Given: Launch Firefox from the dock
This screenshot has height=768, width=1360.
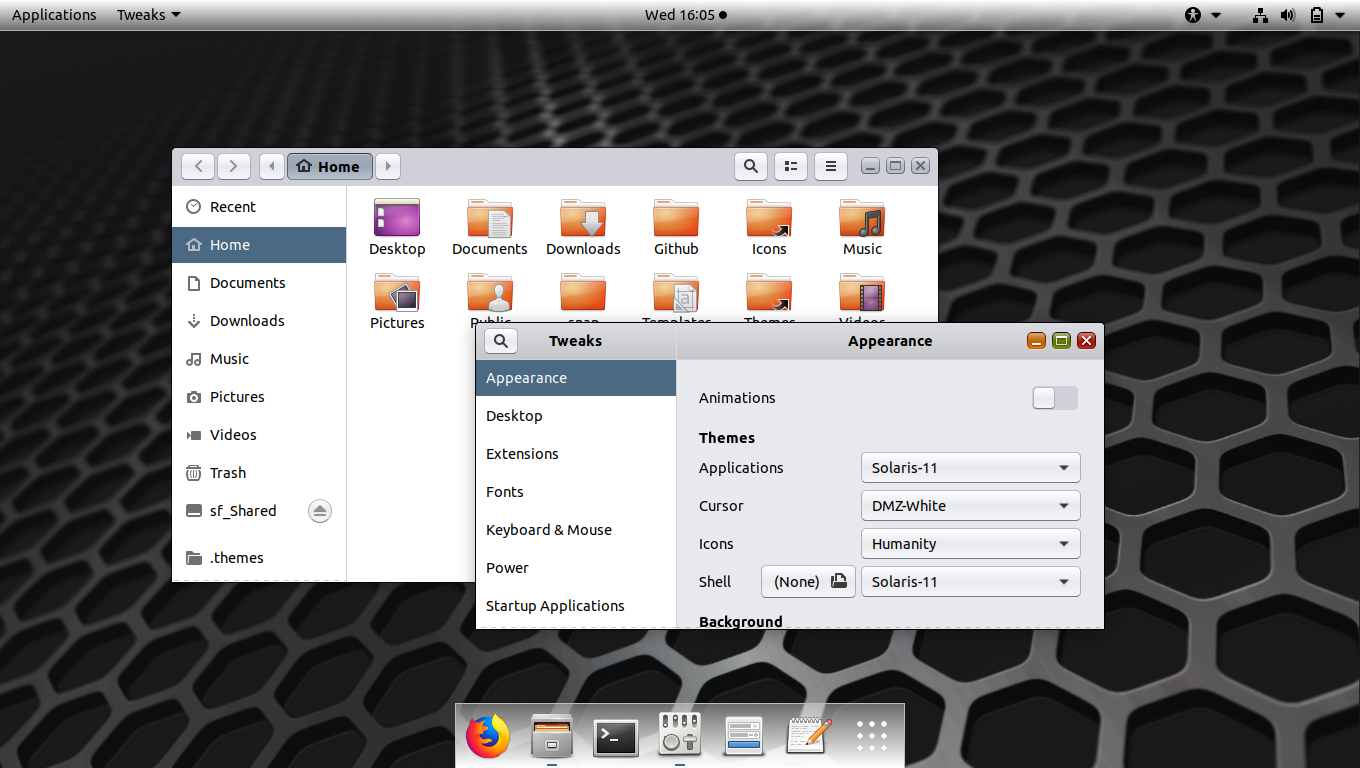Looking at the screenshot, I should pos(487,735).
